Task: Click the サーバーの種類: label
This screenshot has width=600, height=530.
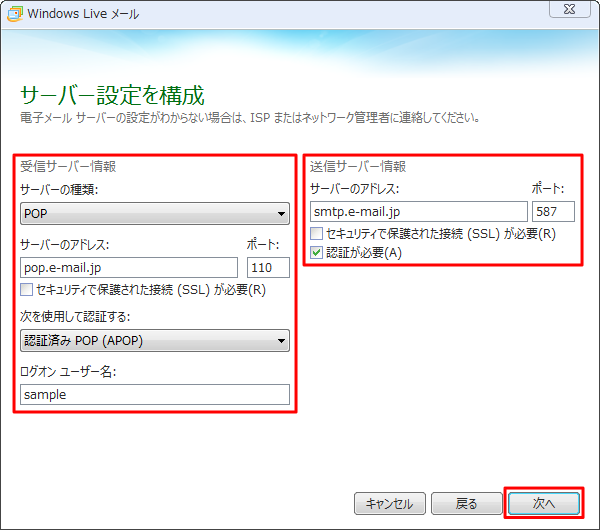Action: coord(59,189)
